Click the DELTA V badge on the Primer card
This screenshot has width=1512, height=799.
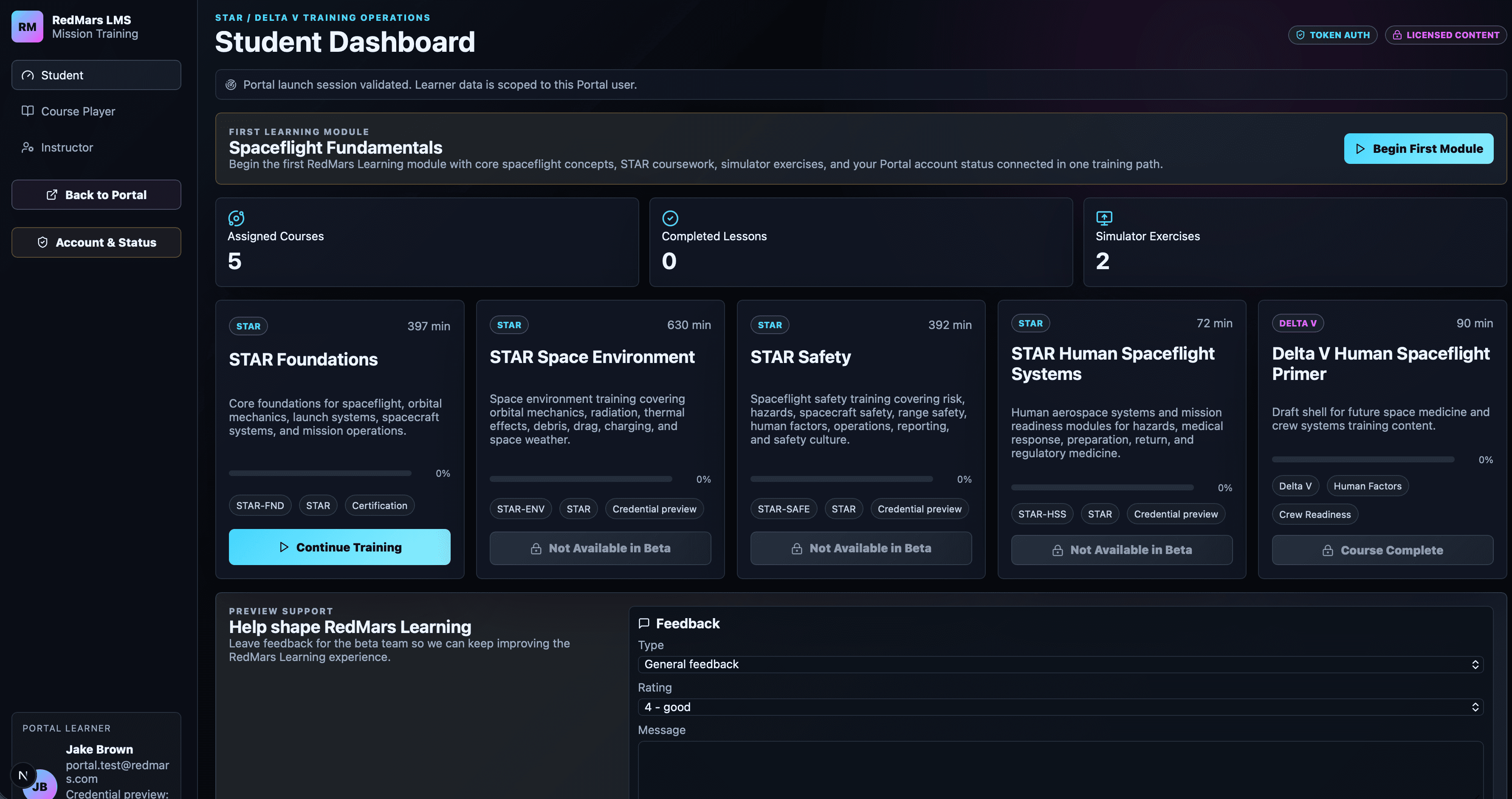click(1297, 323)
